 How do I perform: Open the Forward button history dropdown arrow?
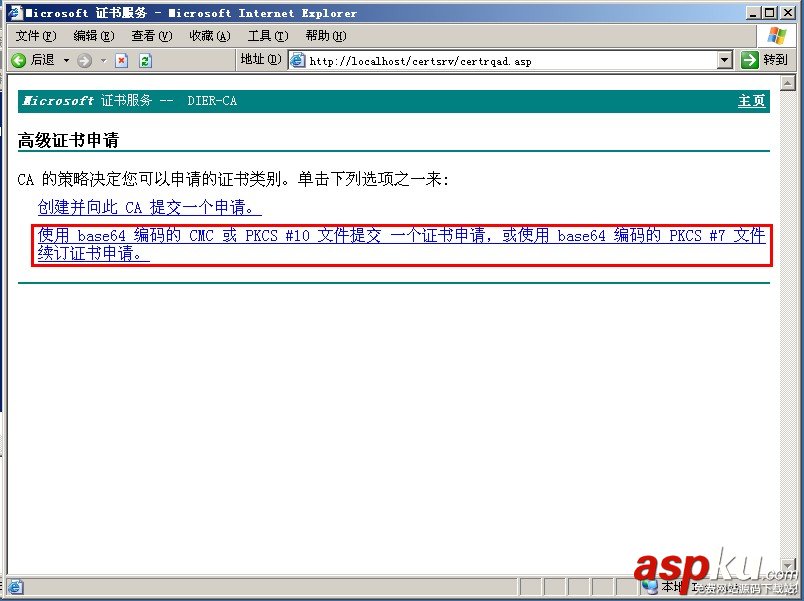tap(103, 61)
